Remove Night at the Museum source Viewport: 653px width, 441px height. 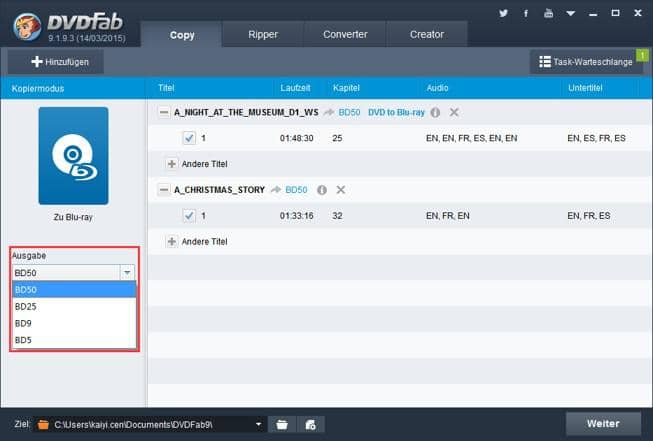pos(454,112)
